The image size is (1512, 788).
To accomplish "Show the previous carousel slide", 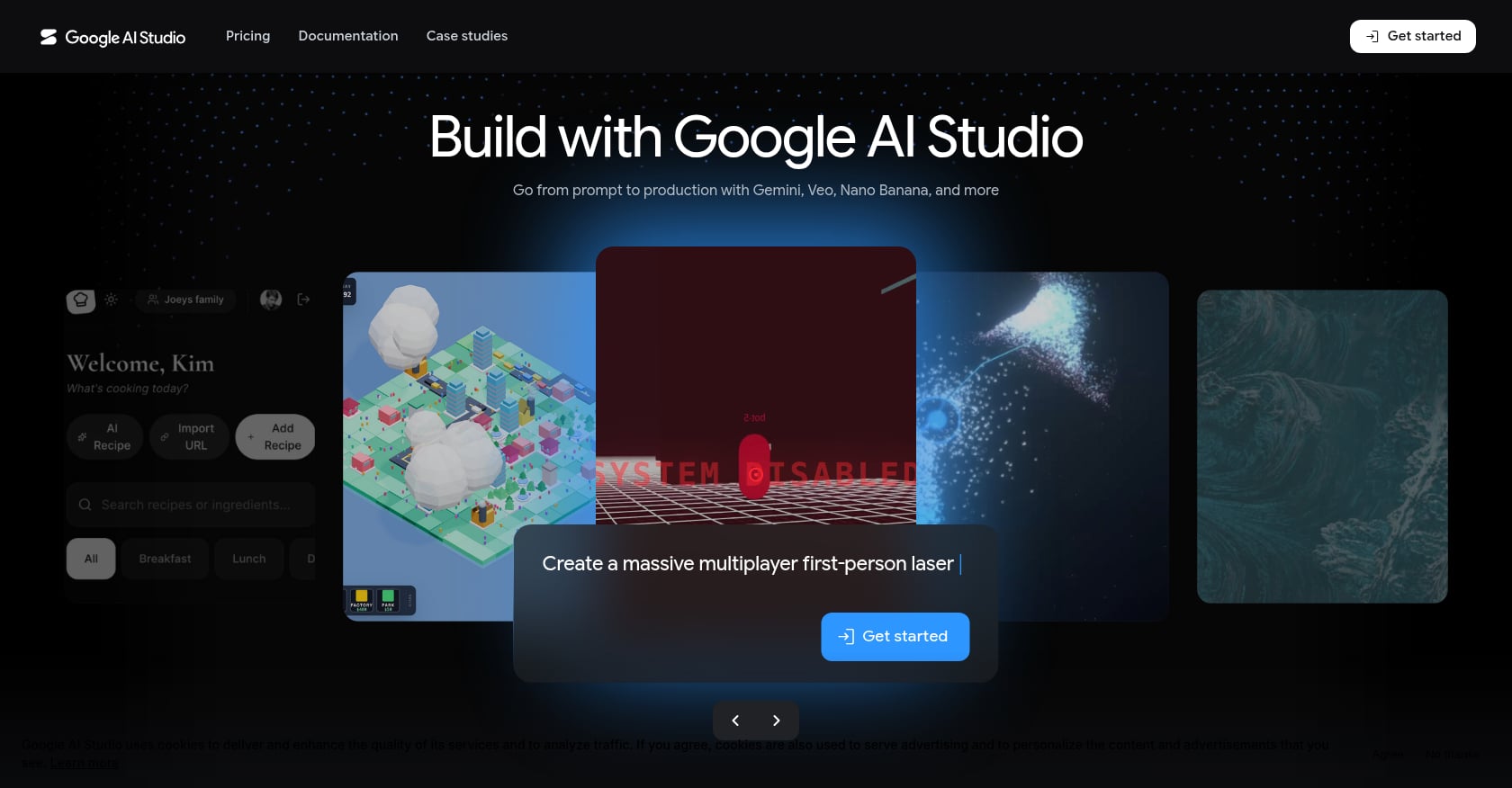I will [x=735, y=721].
